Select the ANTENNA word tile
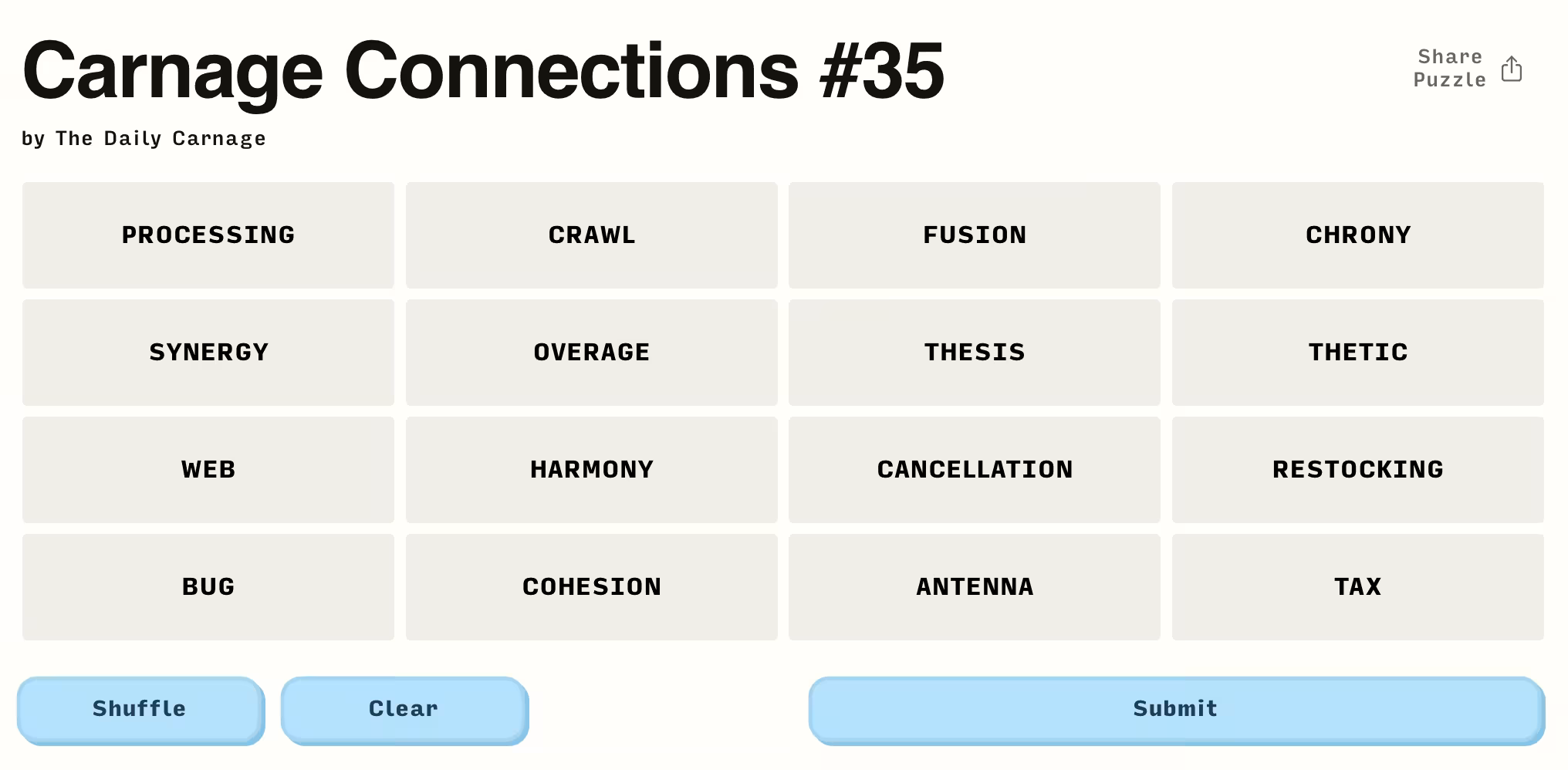The image size is (1568, 770). [975, 587]
